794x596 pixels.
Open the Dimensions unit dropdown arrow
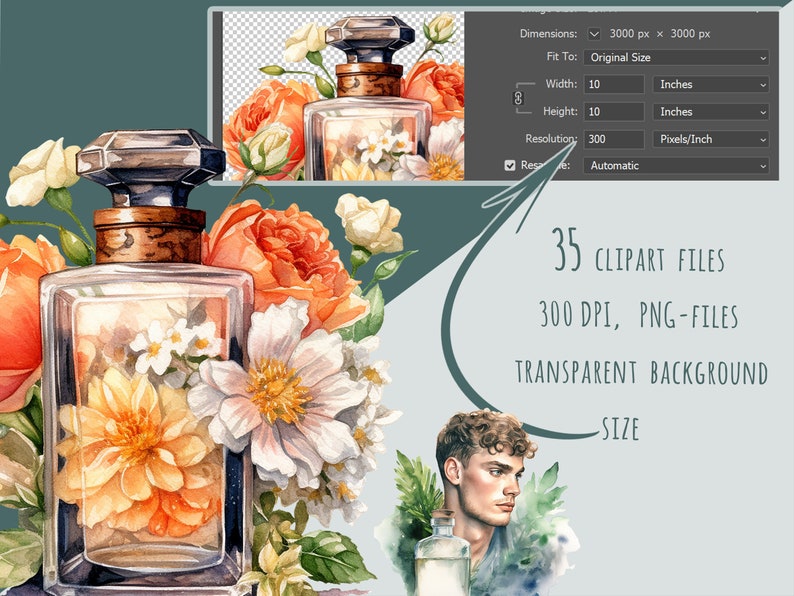(594, 34)
